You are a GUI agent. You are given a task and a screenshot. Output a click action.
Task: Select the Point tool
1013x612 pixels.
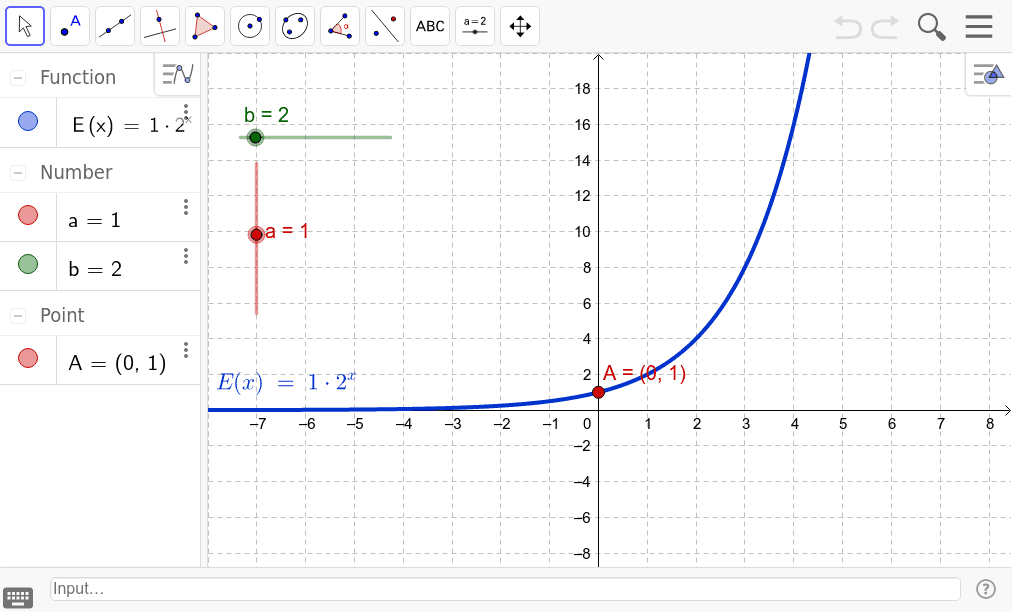(x=70, y=26)
